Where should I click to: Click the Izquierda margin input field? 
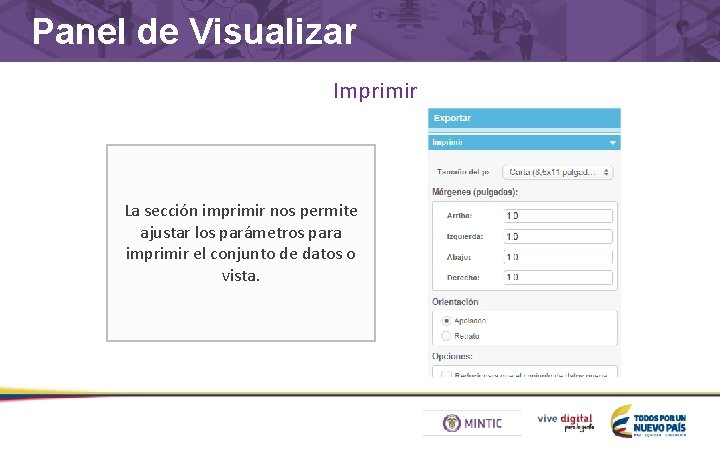tap(558, 236)
